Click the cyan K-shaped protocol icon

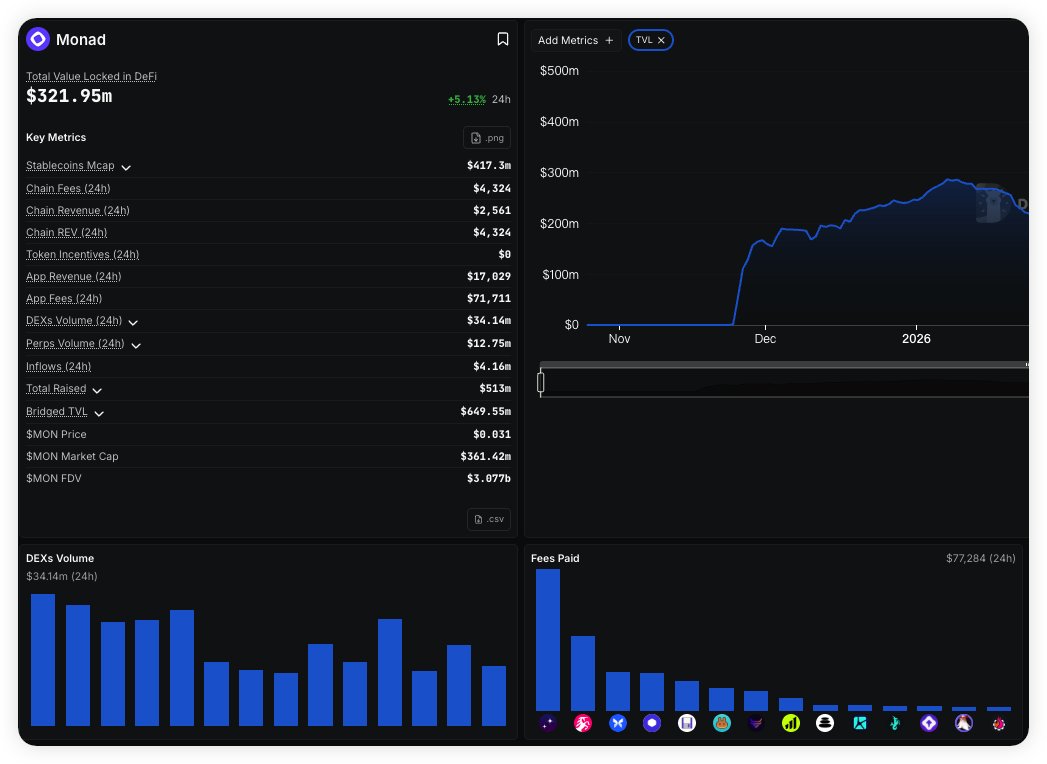click(860, 723)
